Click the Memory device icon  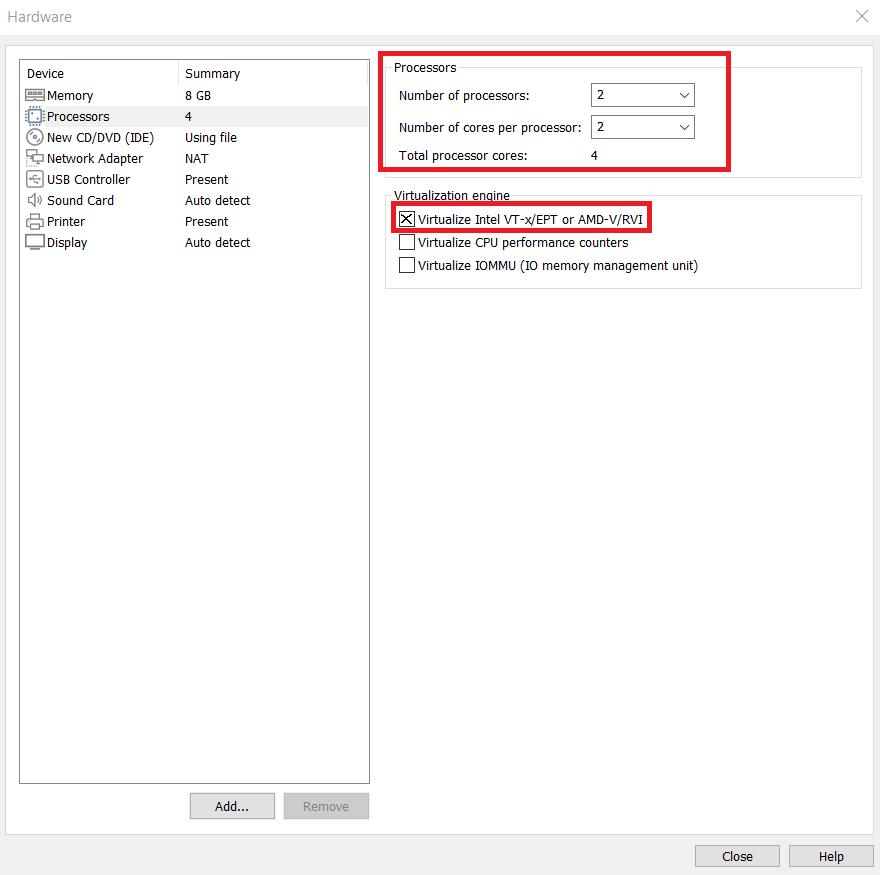click(35, 95)
